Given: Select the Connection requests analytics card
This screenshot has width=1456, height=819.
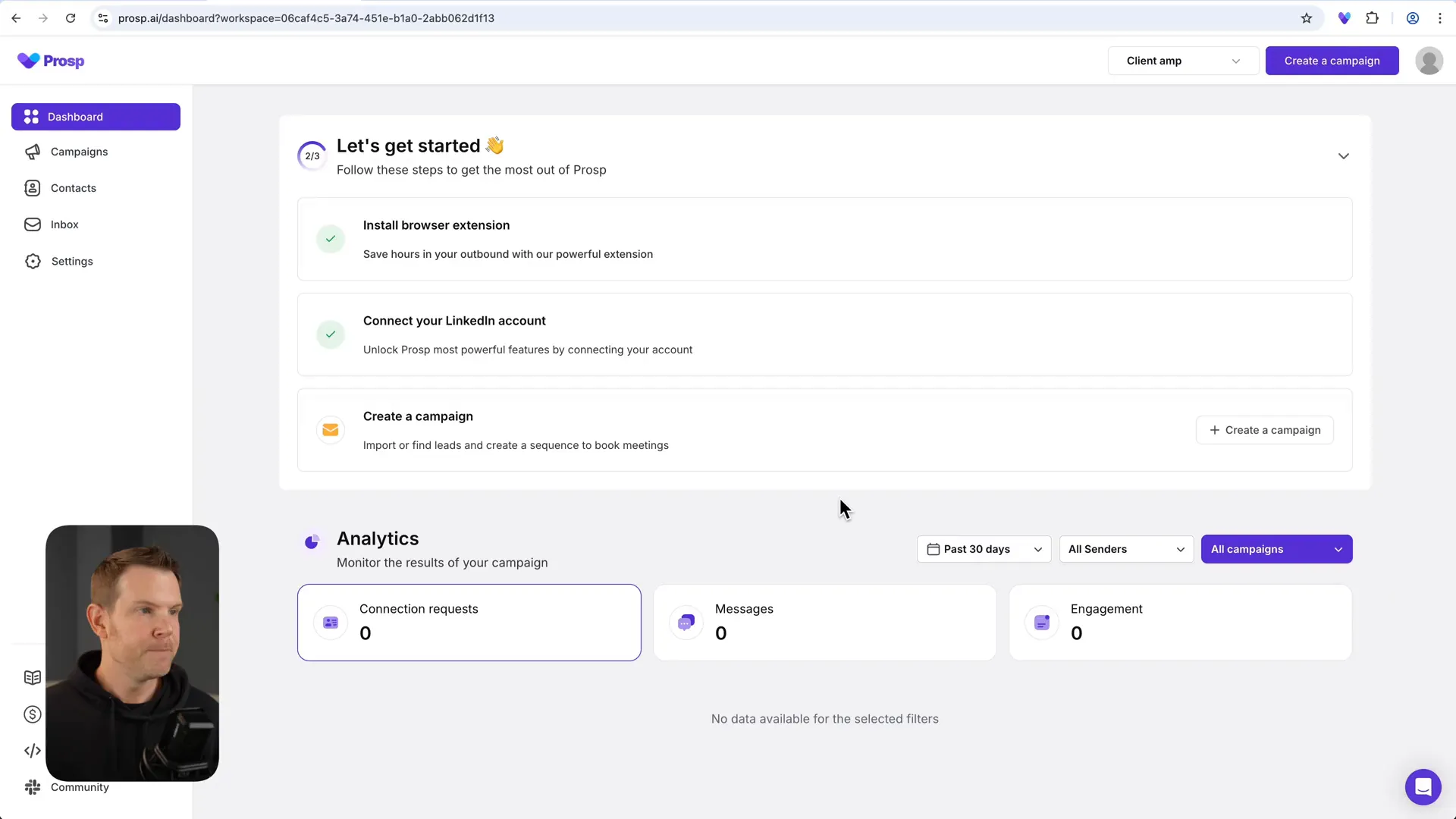Looking at the screenshot, I should point(469,623).
